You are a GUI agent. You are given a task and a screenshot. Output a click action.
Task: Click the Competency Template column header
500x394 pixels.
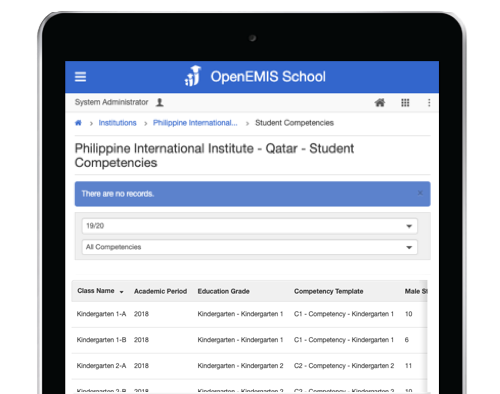click(x=328, y=291)
